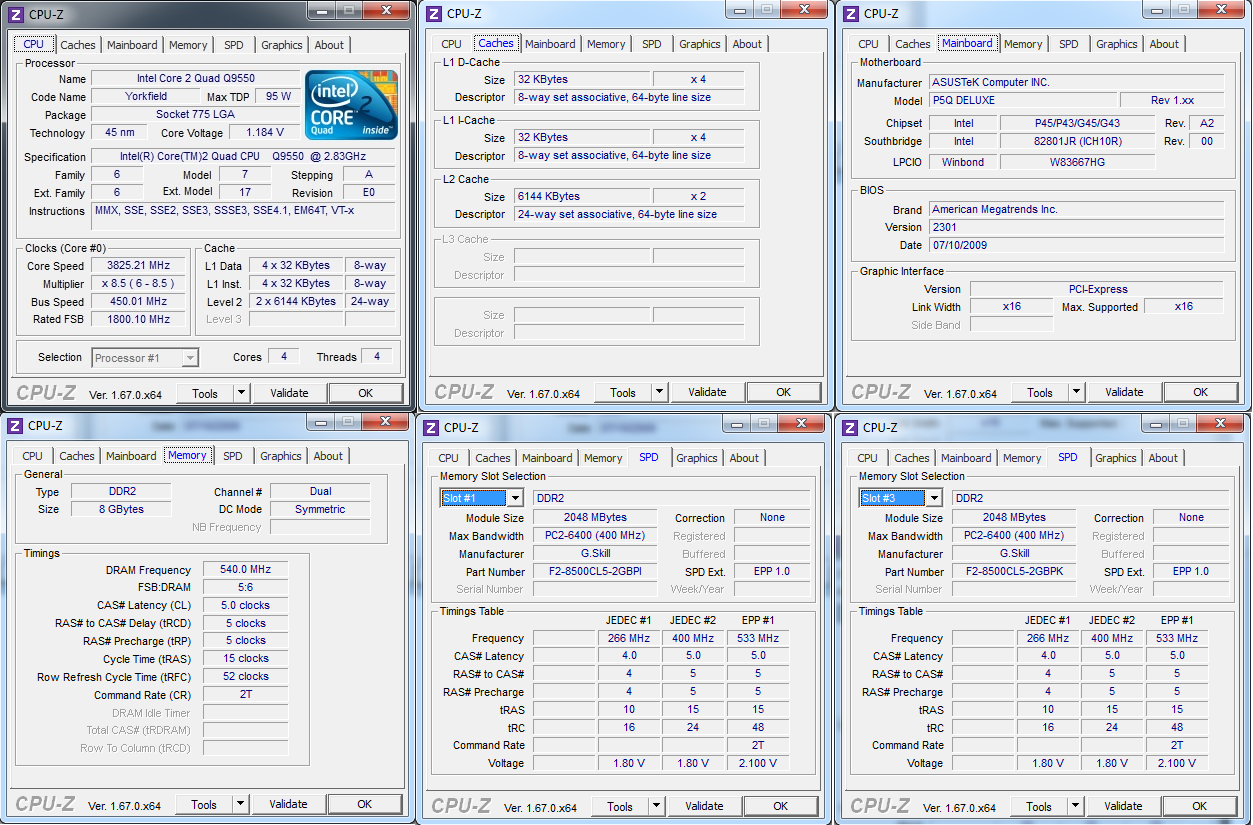Switch to the Caches tab in the CPU-tab window
This screenshot has height=825, width=1253.
tap(78, 45)
